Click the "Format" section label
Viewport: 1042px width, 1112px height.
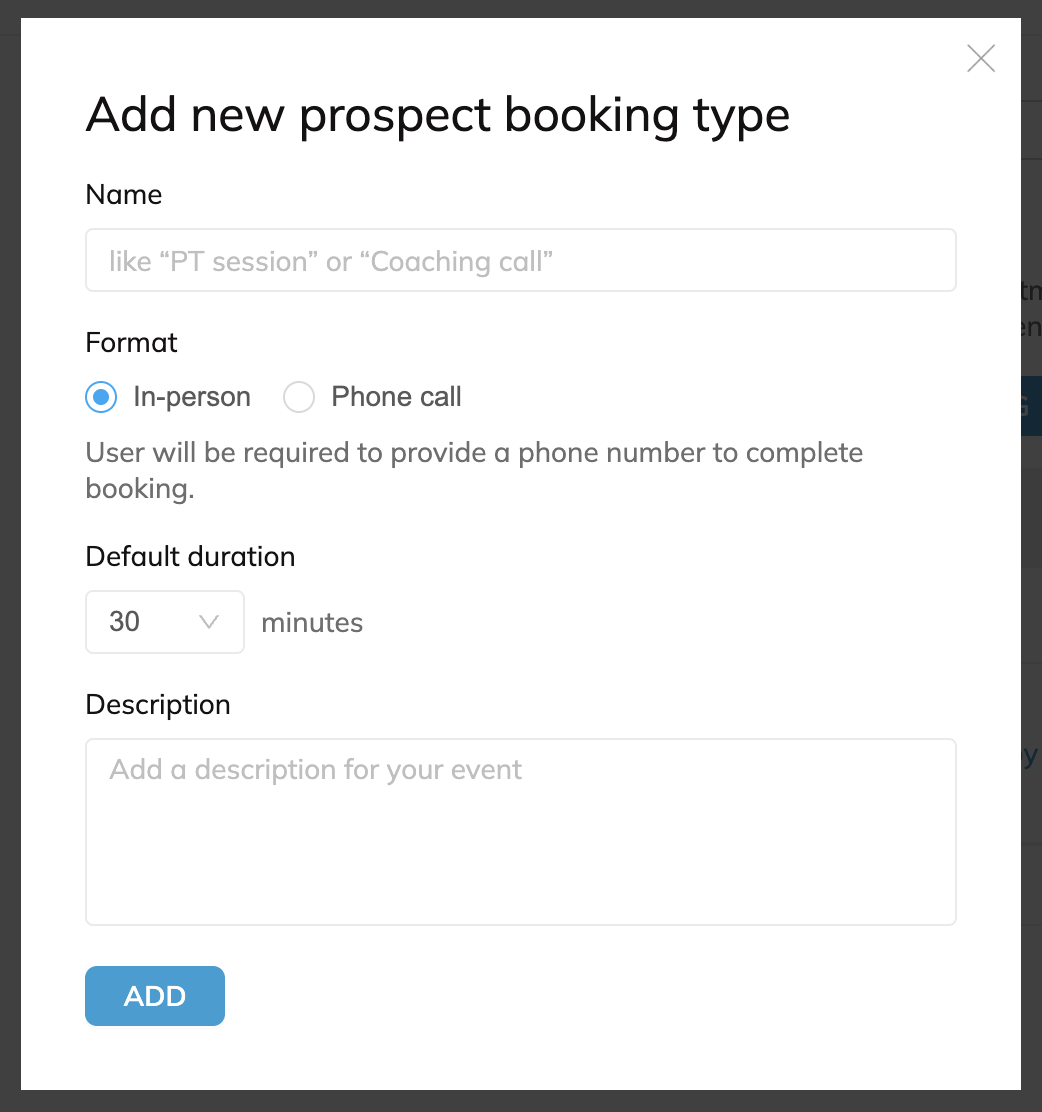[x=132, y=343]
